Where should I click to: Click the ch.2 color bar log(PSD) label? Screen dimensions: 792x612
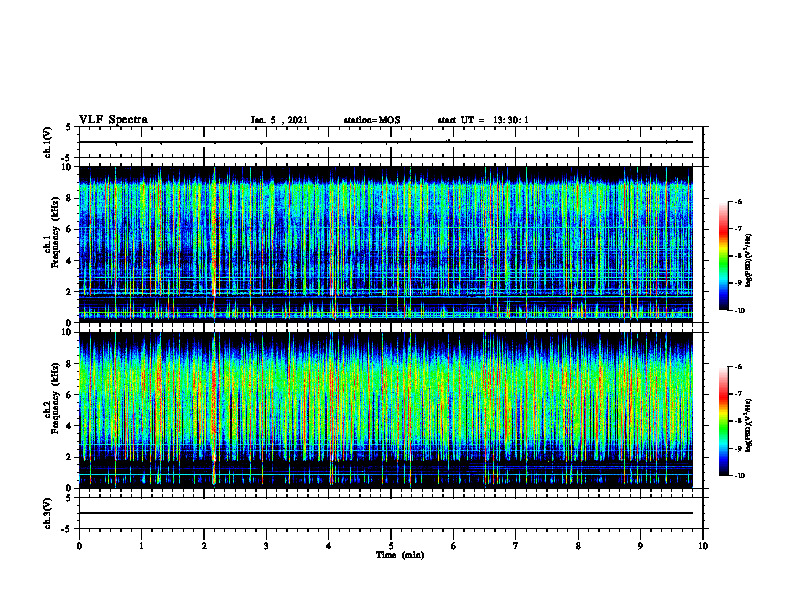coord(749,426)
